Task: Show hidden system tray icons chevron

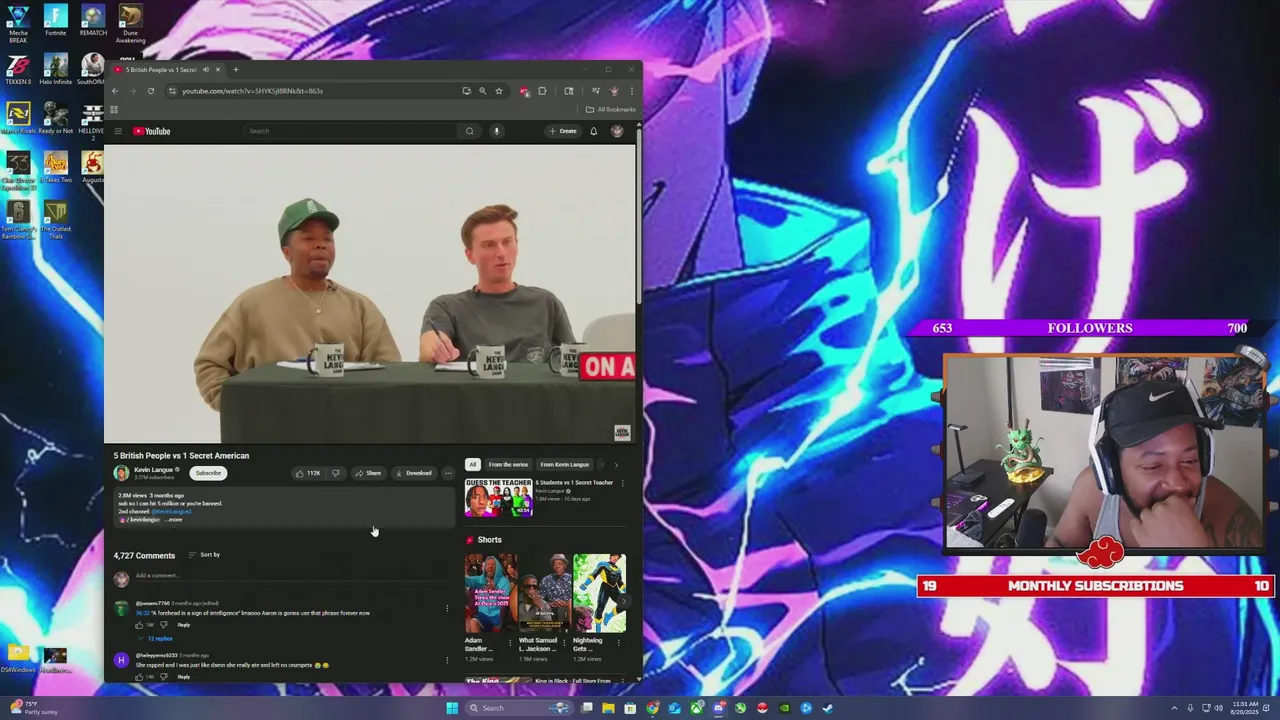Action: tap(1174, 708)
